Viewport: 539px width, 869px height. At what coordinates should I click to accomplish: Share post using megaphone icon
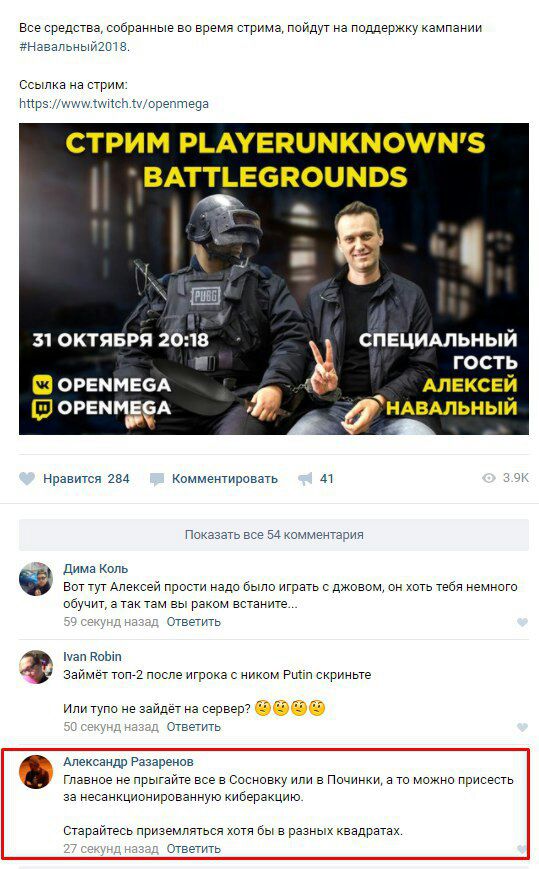pyautogui.click(x=305, y=479)
